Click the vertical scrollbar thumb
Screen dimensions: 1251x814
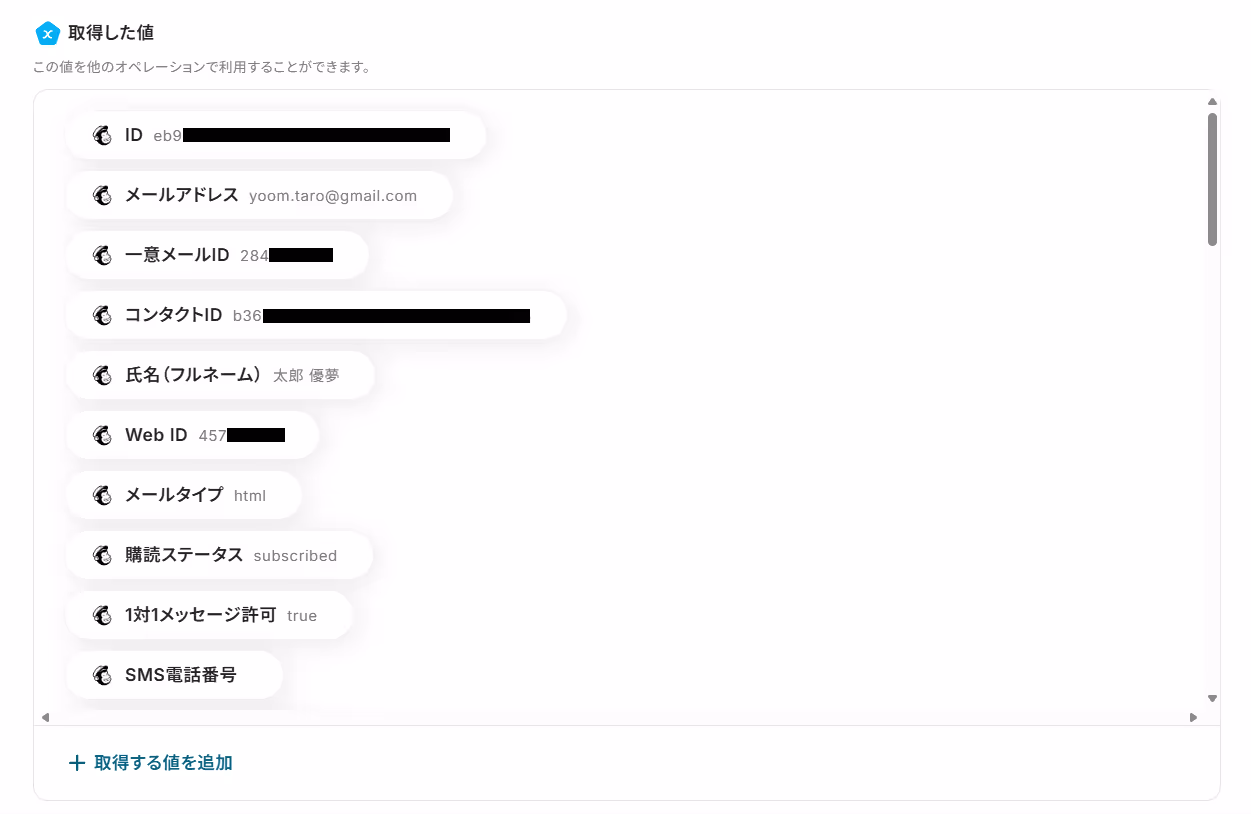coord(1212,179)
